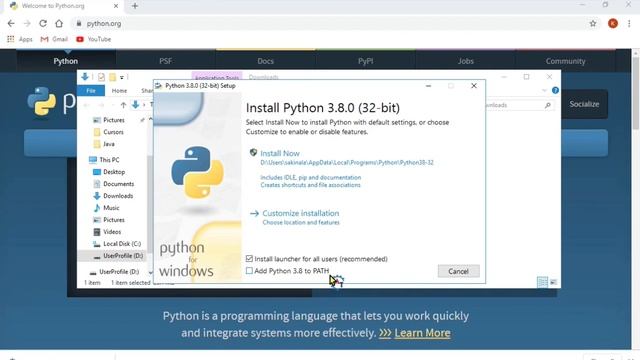640x360 pixels.
Task: Enable Add Python 3.8 to PATH checkbox
Action: click(249, 271)
